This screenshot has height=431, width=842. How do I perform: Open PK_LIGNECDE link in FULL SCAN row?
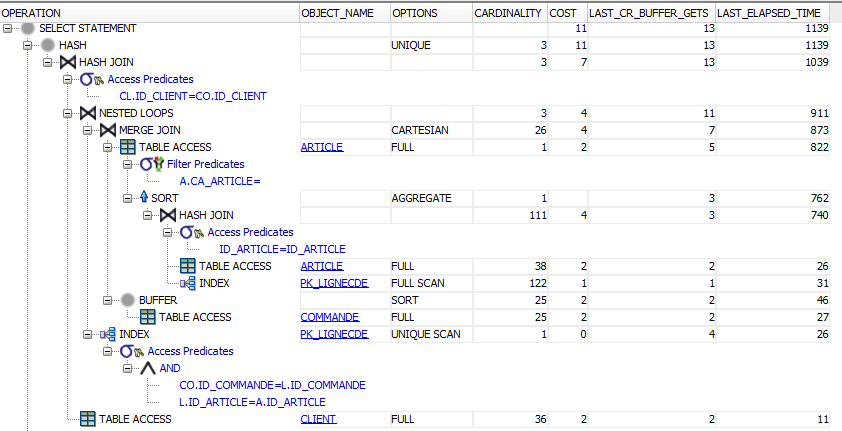click(335, 283)
